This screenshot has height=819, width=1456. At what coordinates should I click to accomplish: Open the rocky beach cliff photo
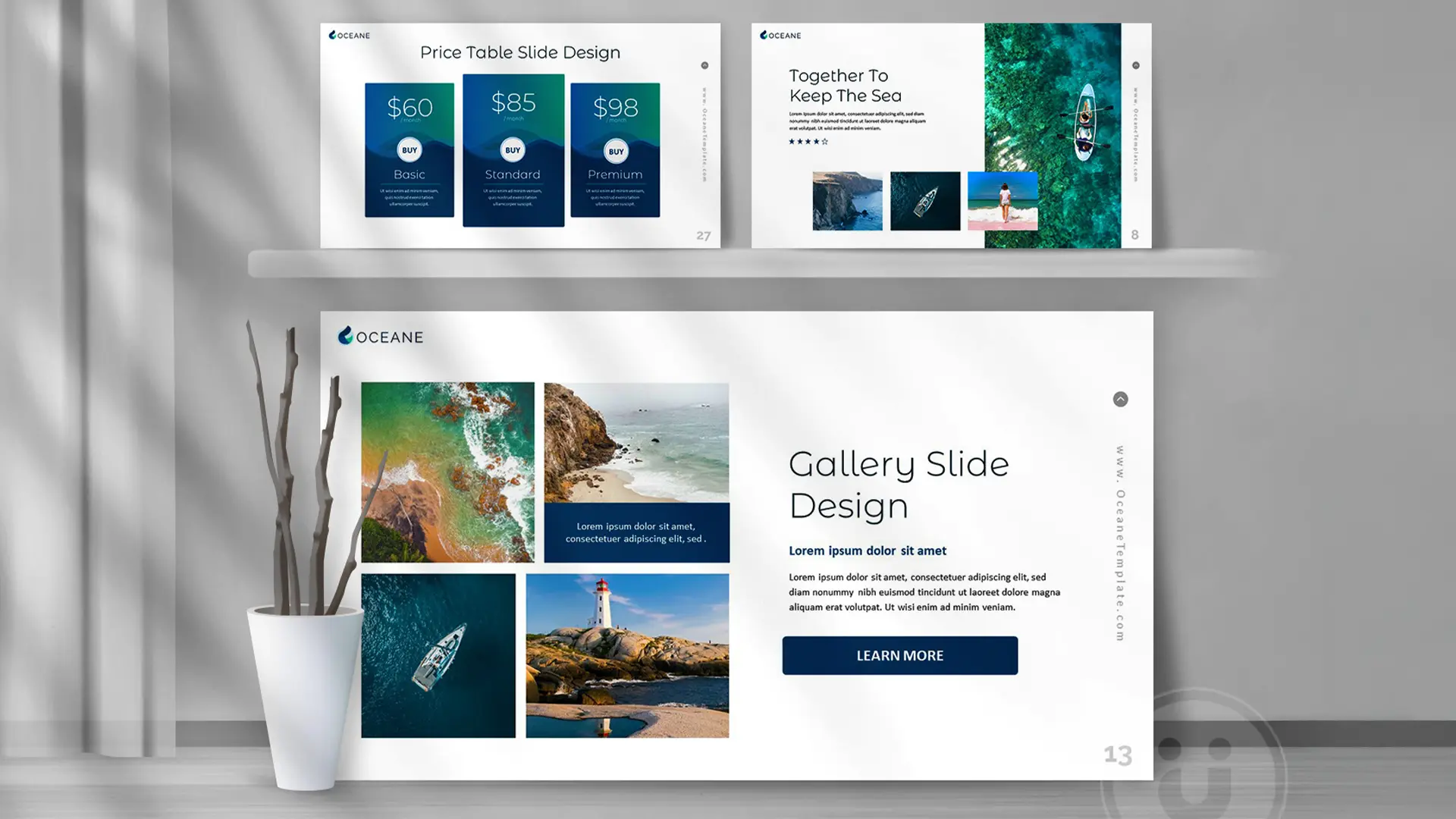[636, 442]
